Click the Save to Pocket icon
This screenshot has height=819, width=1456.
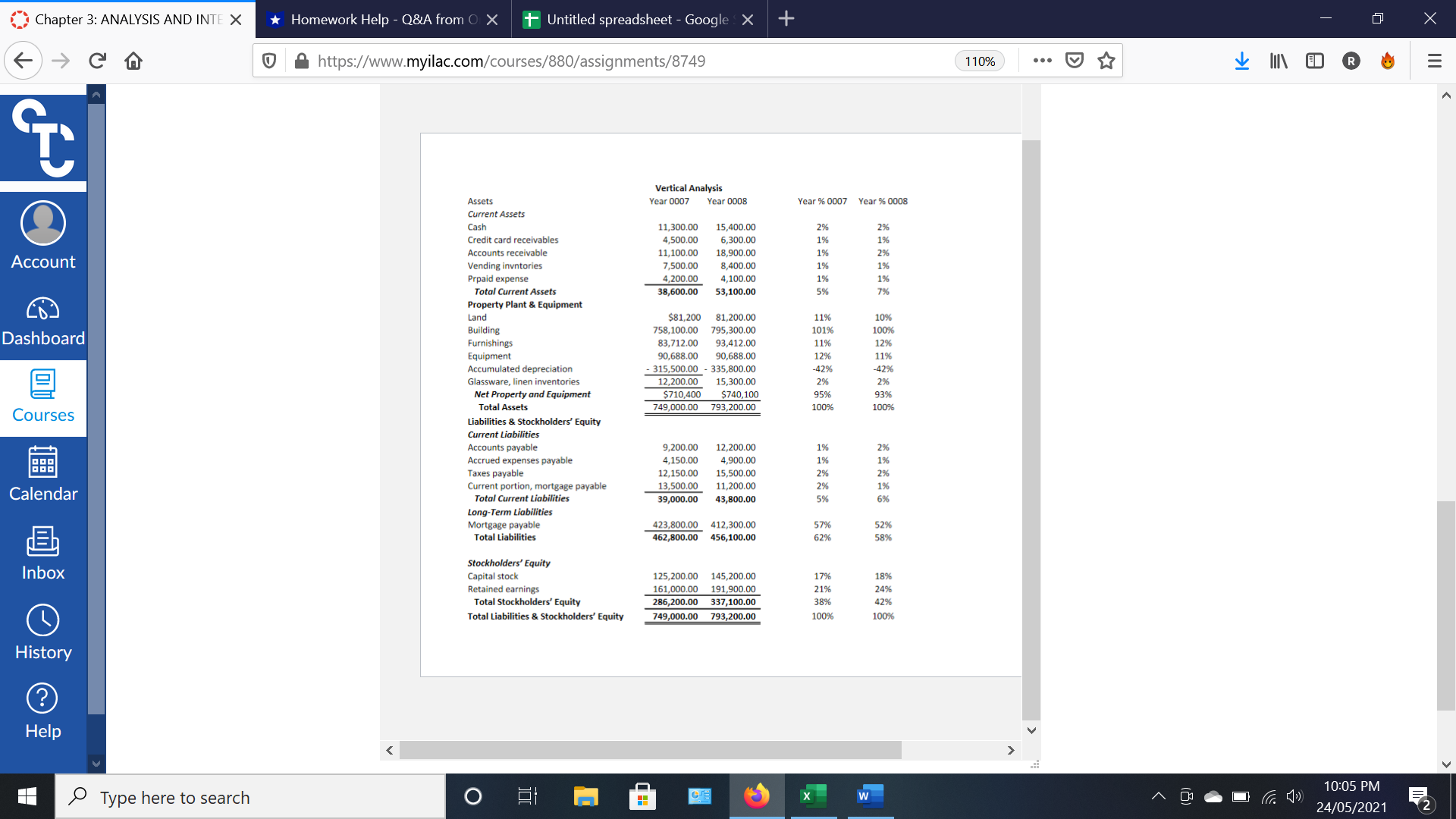(1075, 61)
